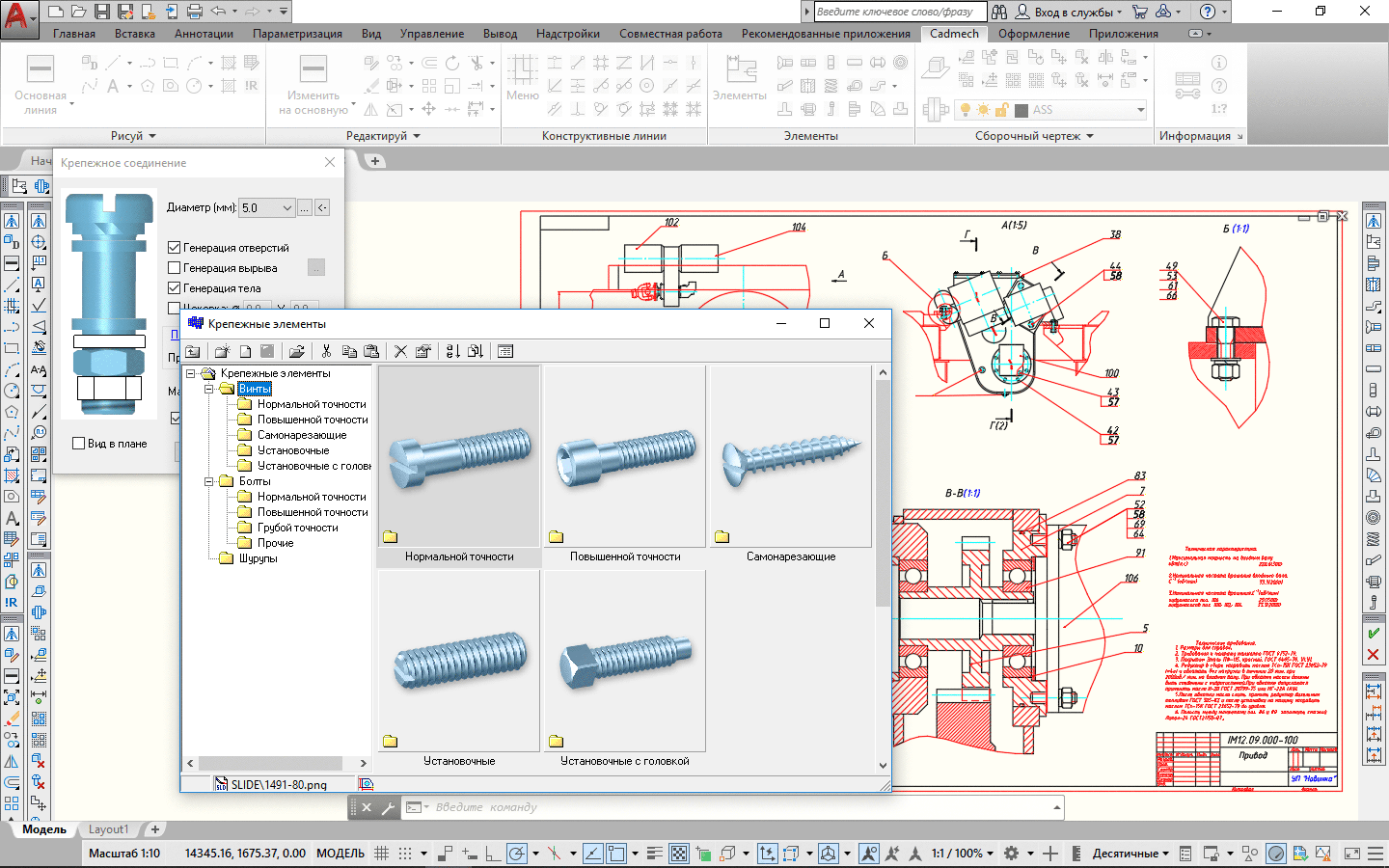Open the 'Десятичные' units dropdown in status bar
The width and height of the screenshot is (1389, 868).
click(x=1130, y=854)
